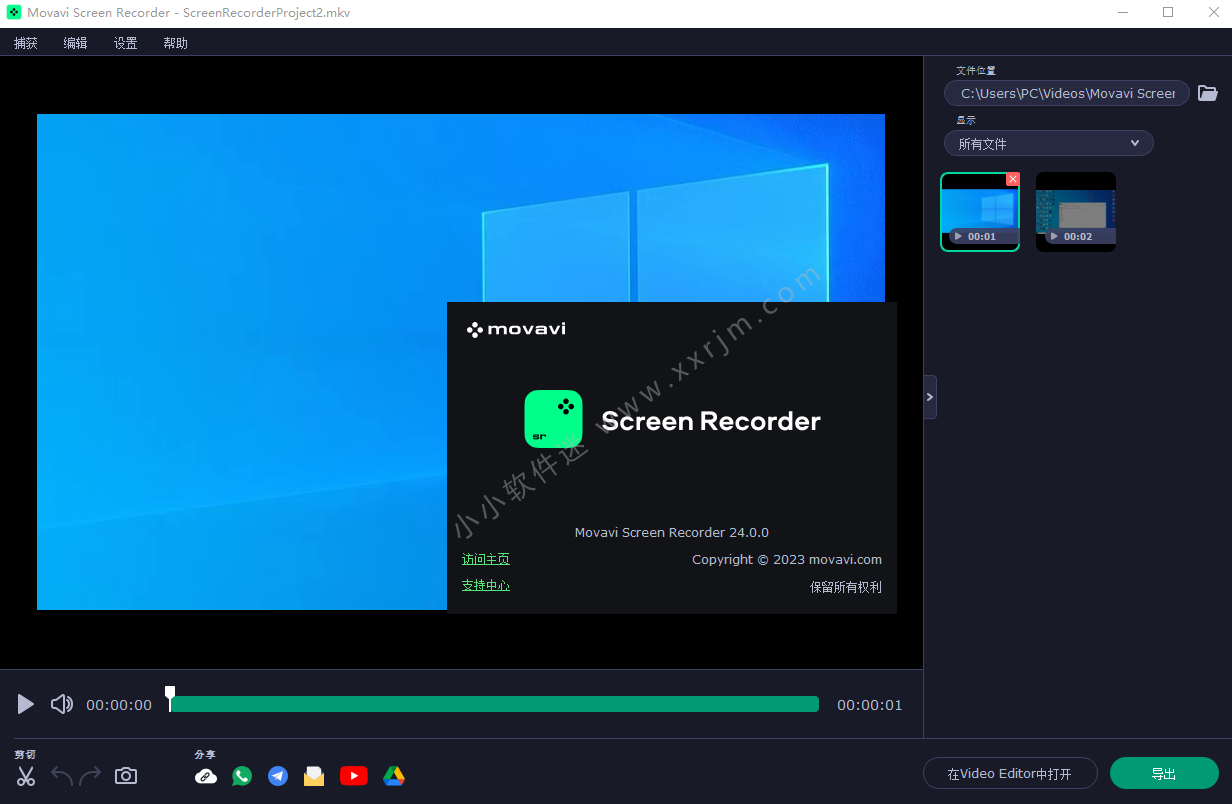Upload the recording to Google Drive
This screenshot has width=1232, height=804.
394,776
